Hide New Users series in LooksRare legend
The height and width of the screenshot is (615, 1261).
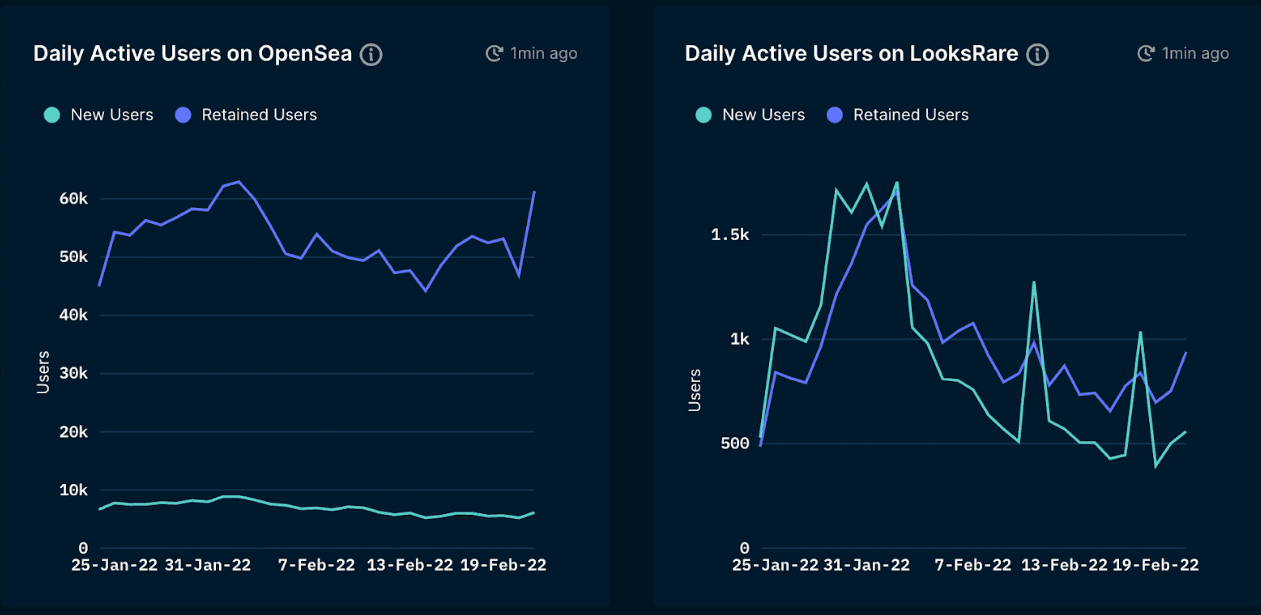click(750, 115)
